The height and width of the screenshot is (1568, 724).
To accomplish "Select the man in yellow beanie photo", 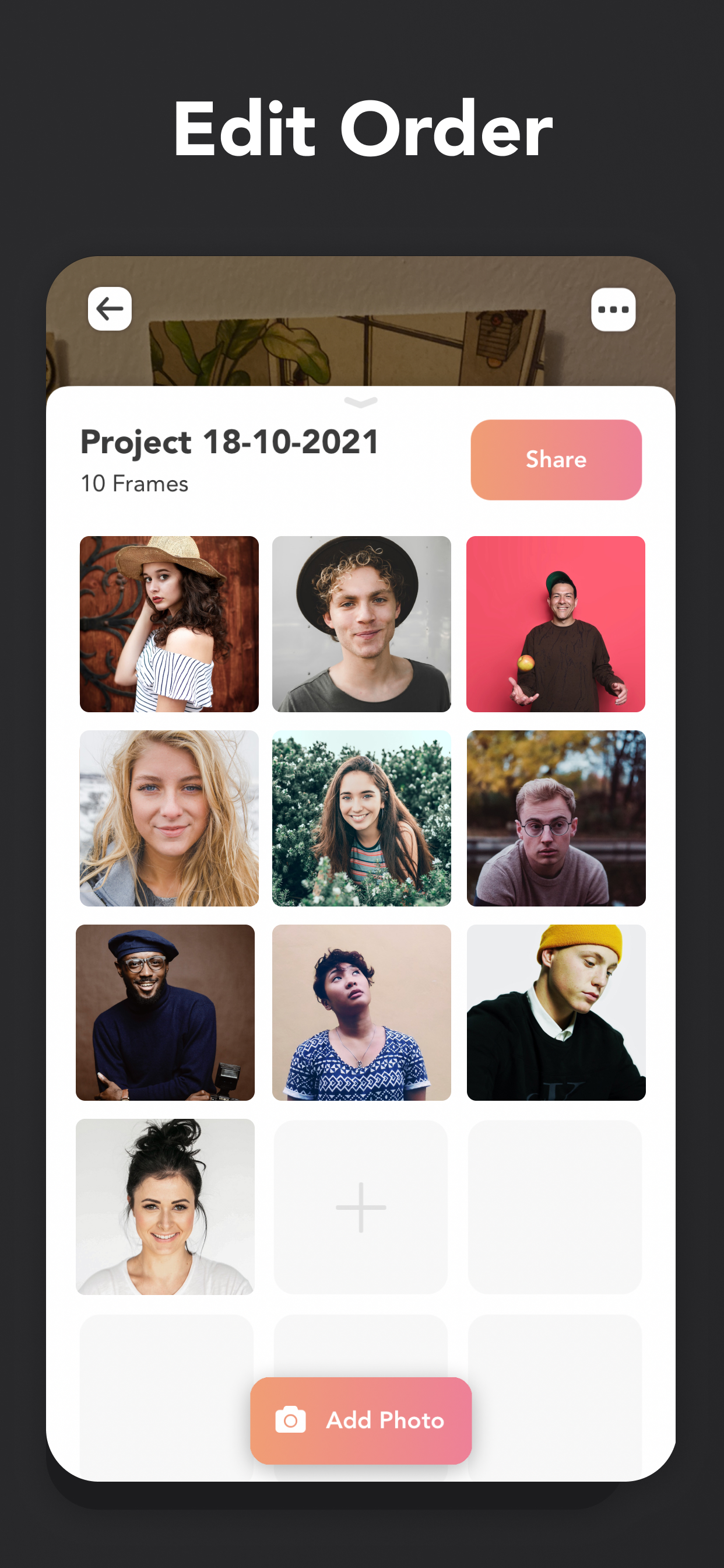I will (x=556, y=1012).
